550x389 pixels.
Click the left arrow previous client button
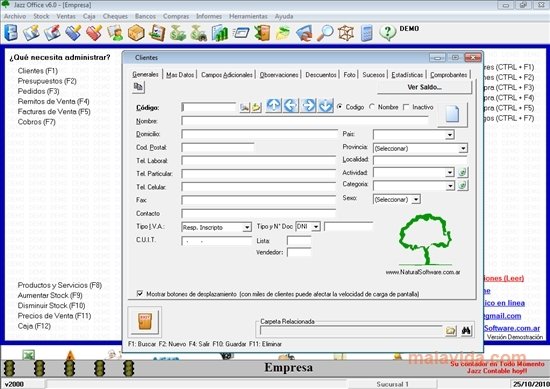pos(291,105)
